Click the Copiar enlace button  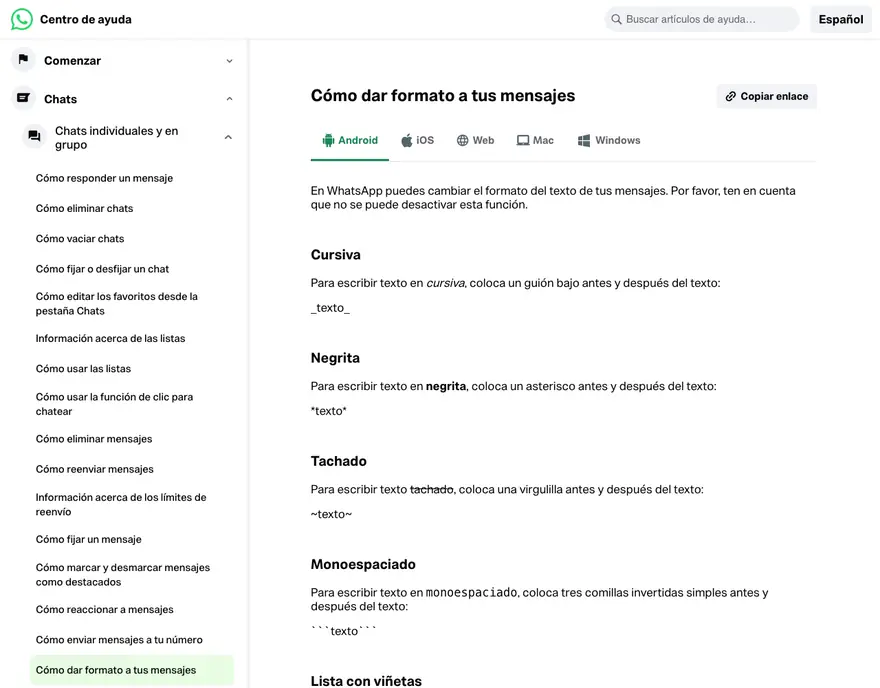tap(767, 97)
